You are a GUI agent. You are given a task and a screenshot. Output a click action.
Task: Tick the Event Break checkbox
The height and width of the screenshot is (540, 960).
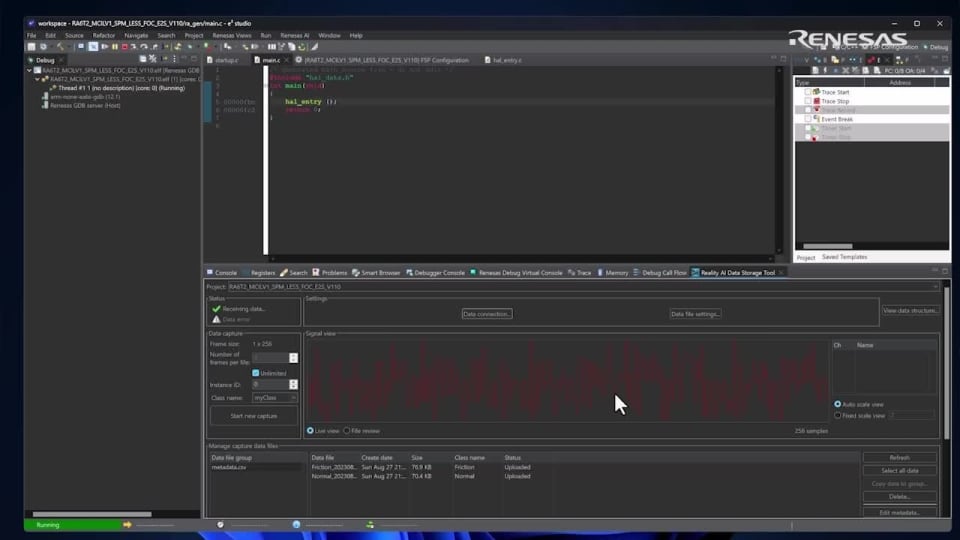(808, 119)
